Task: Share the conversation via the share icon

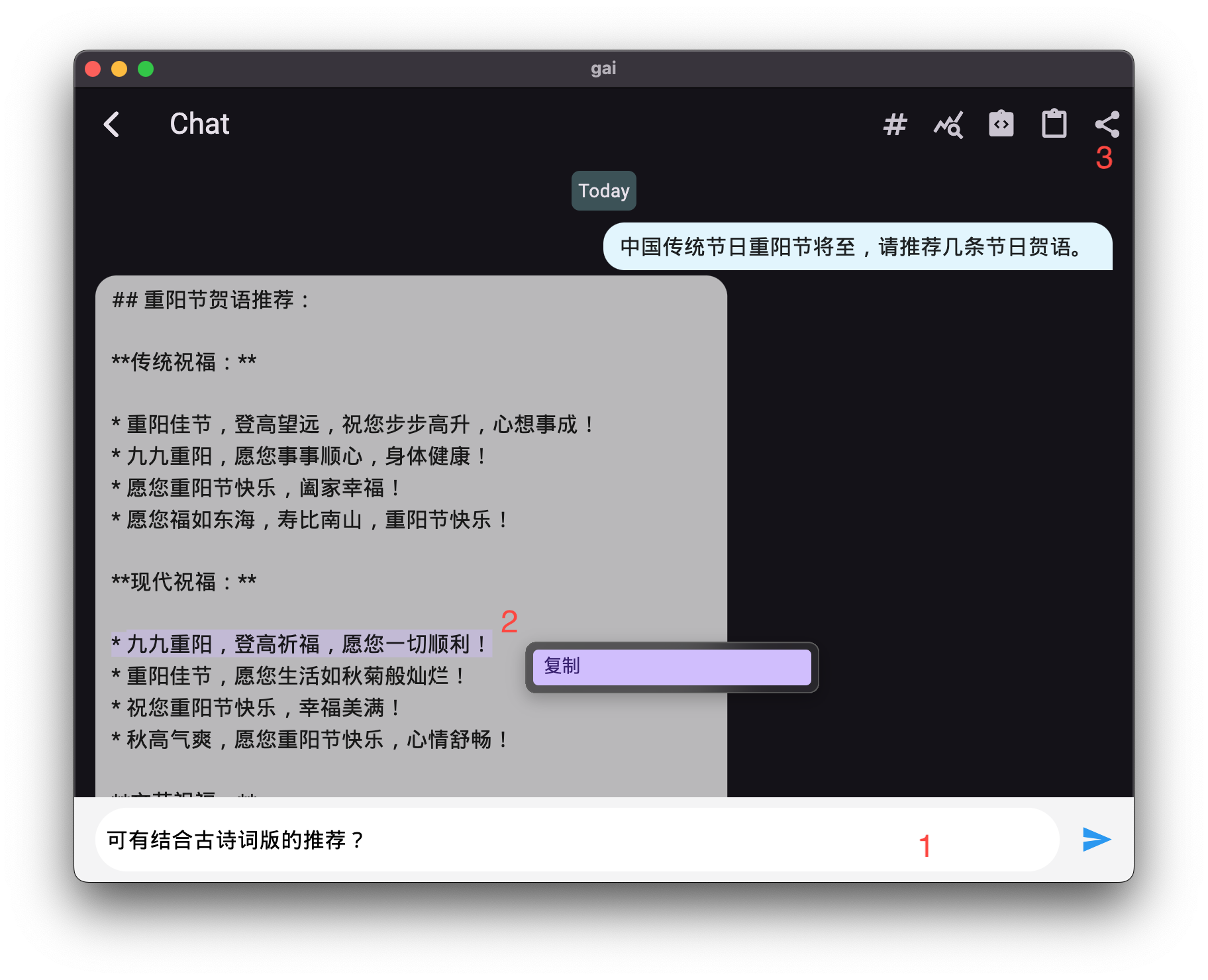Action: tap(1107, 124)
